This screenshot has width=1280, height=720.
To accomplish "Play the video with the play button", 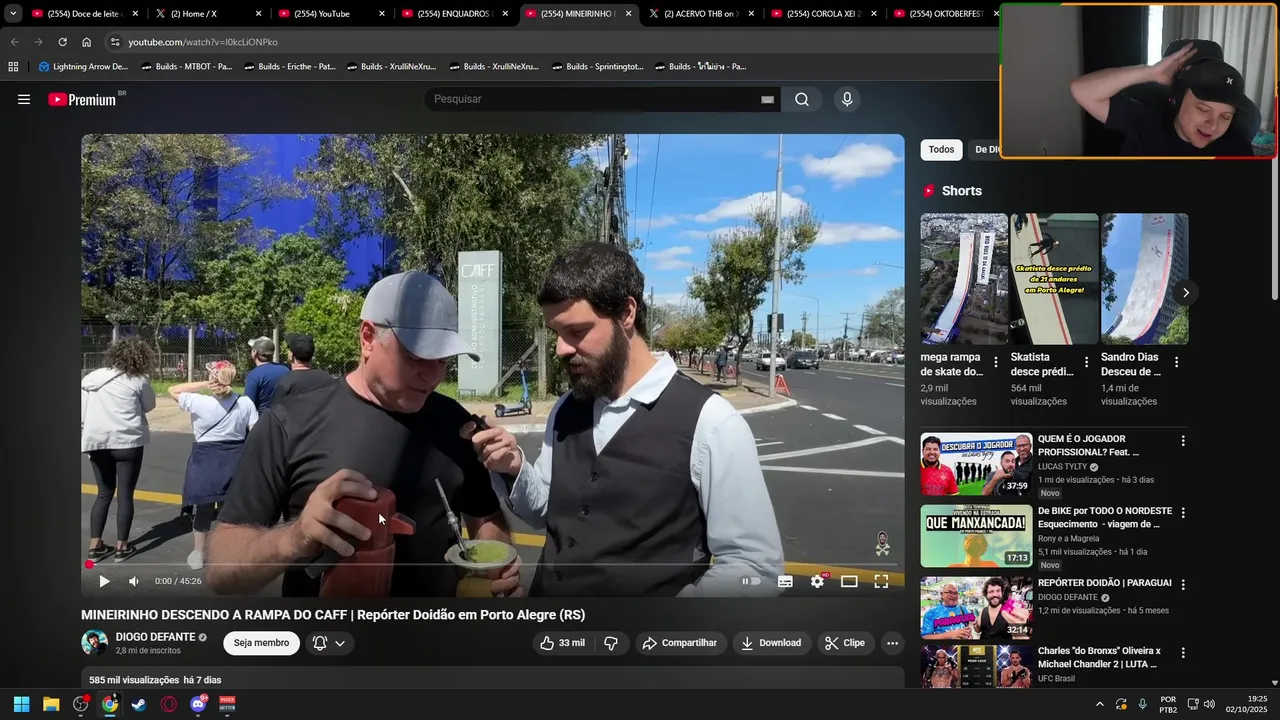I will (104, 581).
